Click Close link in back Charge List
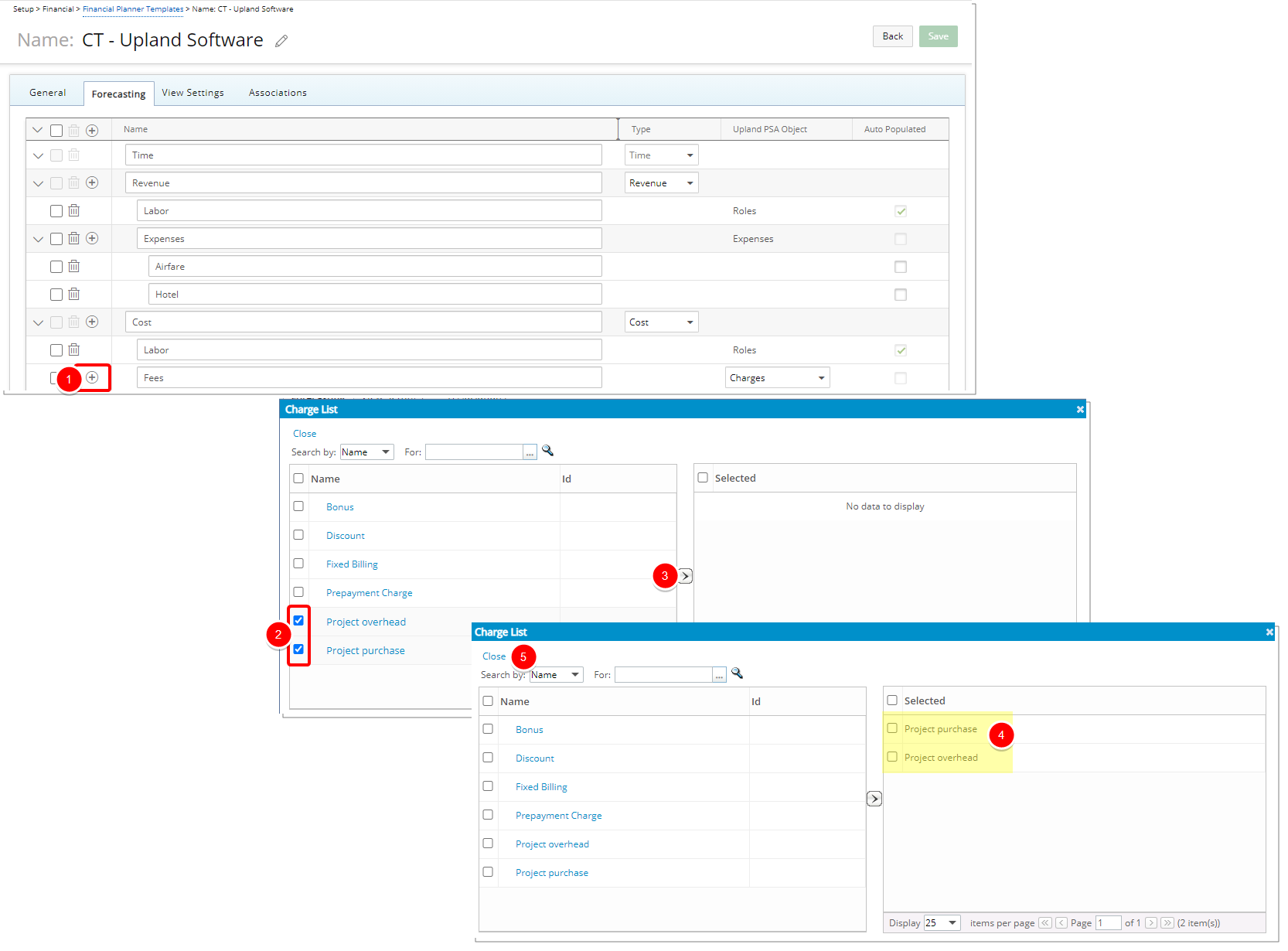1288x951 pixels. [305, 434]
